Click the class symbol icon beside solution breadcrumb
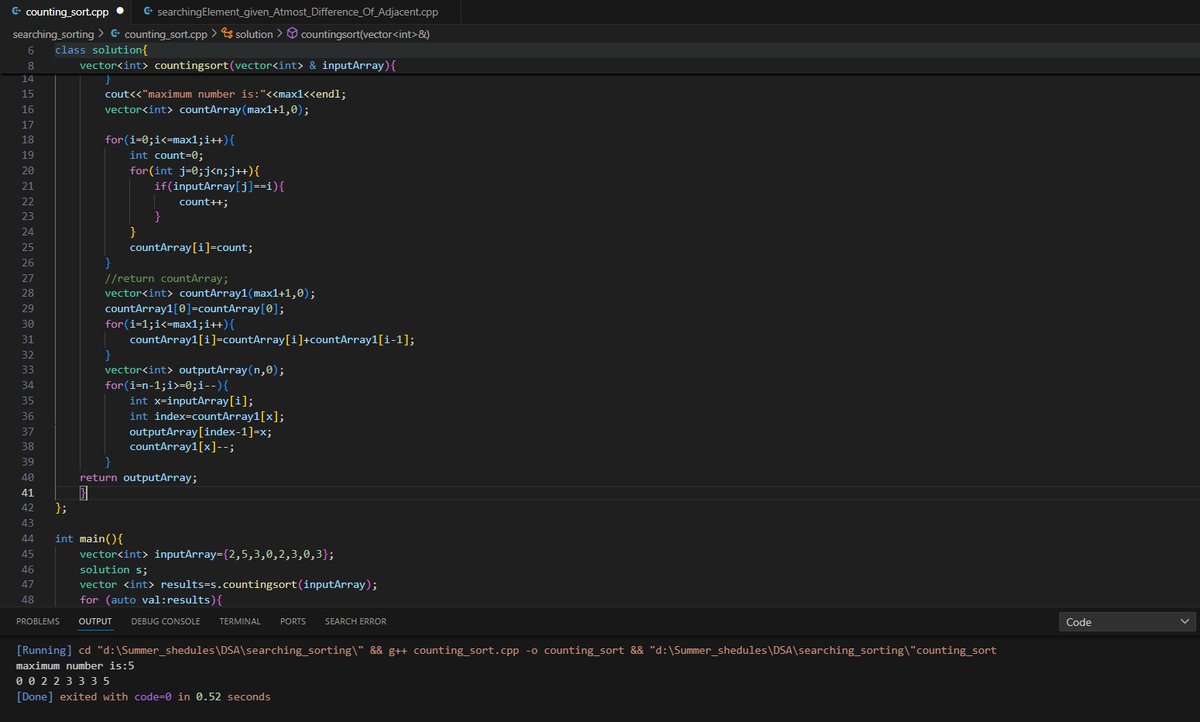 coord(226,34)
